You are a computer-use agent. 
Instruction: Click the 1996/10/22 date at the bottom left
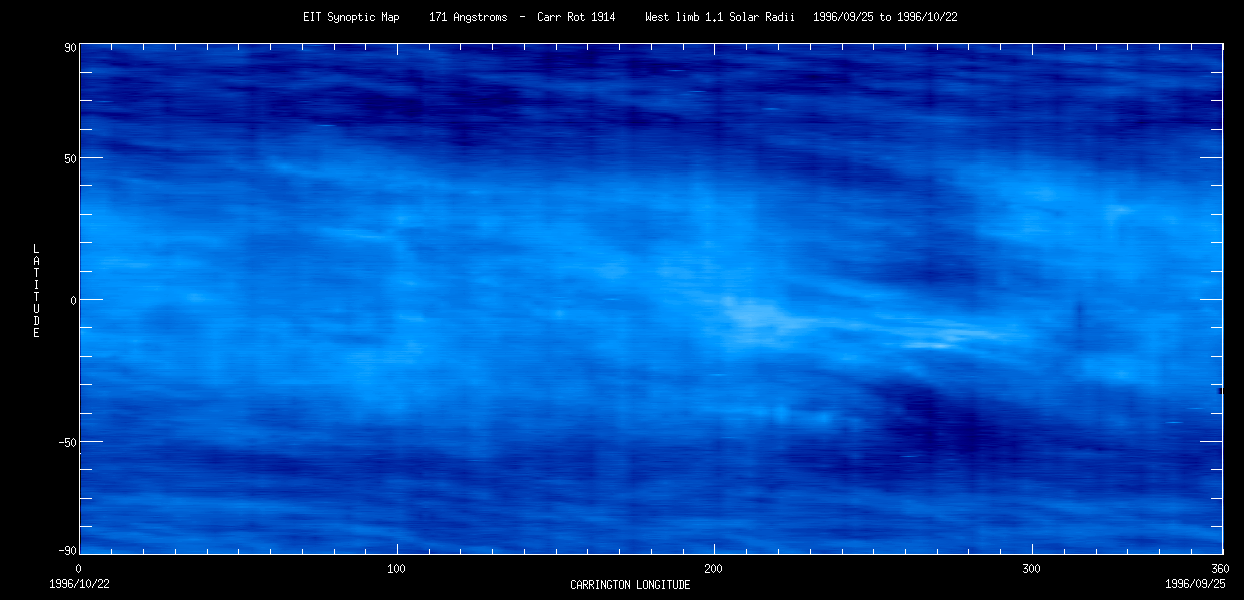(x=79, y=583)
